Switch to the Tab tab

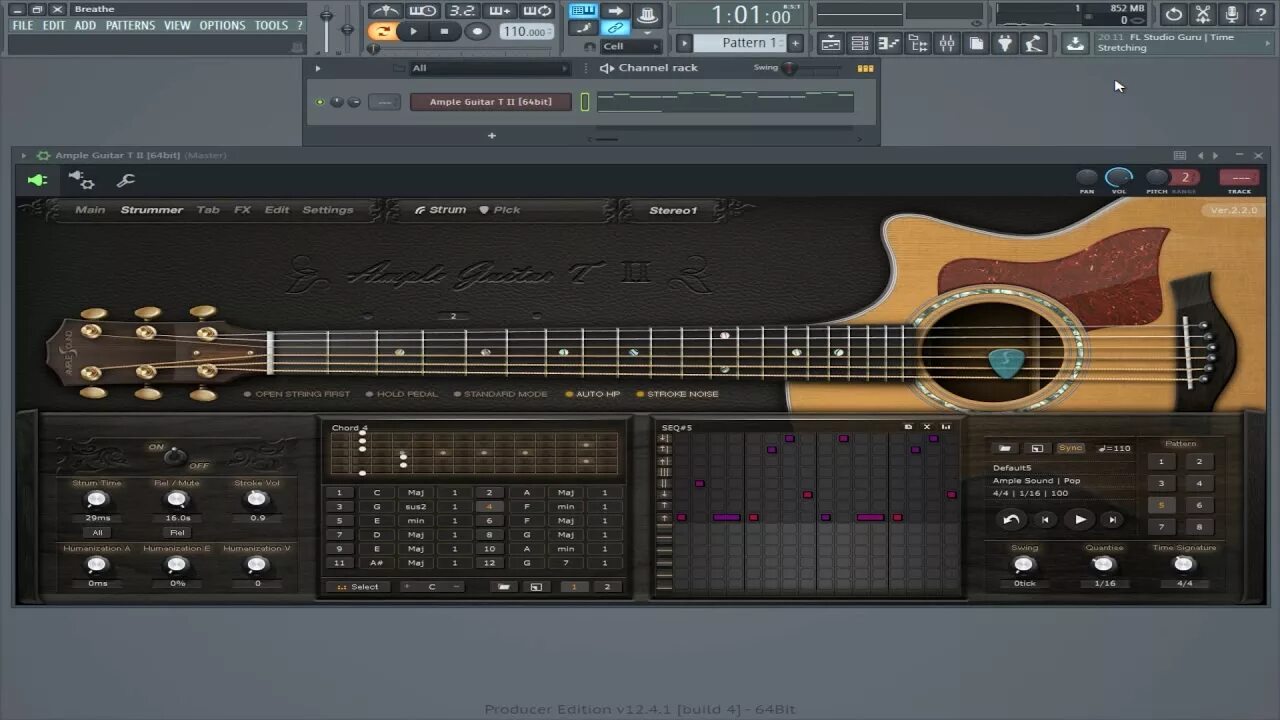(x=208, y=210)
